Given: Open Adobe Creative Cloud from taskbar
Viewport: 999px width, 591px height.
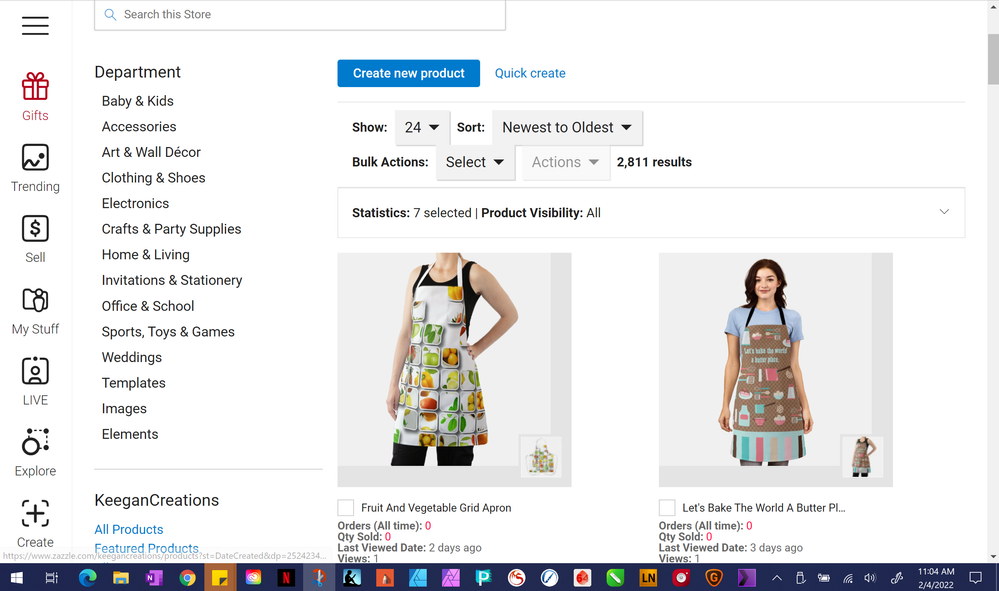Looking at the screenshot, I should pos(254,578).
